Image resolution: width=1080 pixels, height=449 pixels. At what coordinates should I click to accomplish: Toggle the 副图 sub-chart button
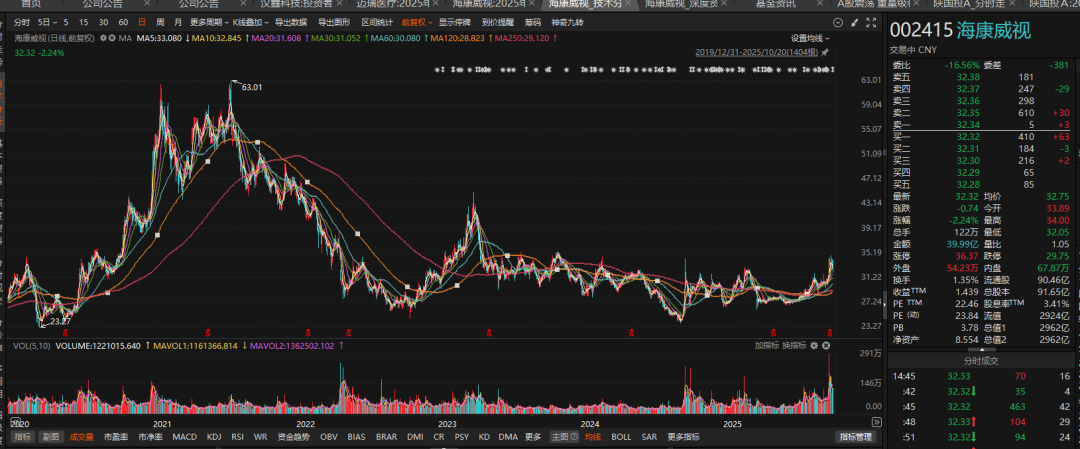click(x=50, y=437)
